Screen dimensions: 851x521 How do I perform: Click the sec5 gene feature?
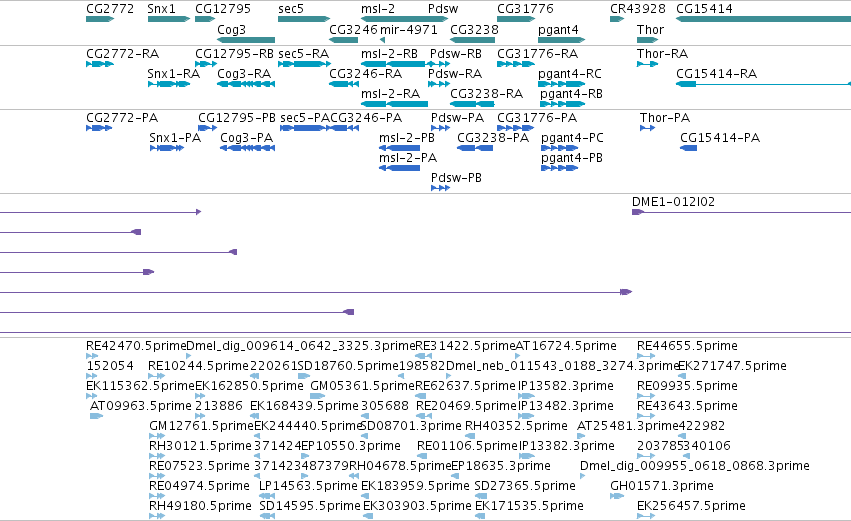(304, 19)
